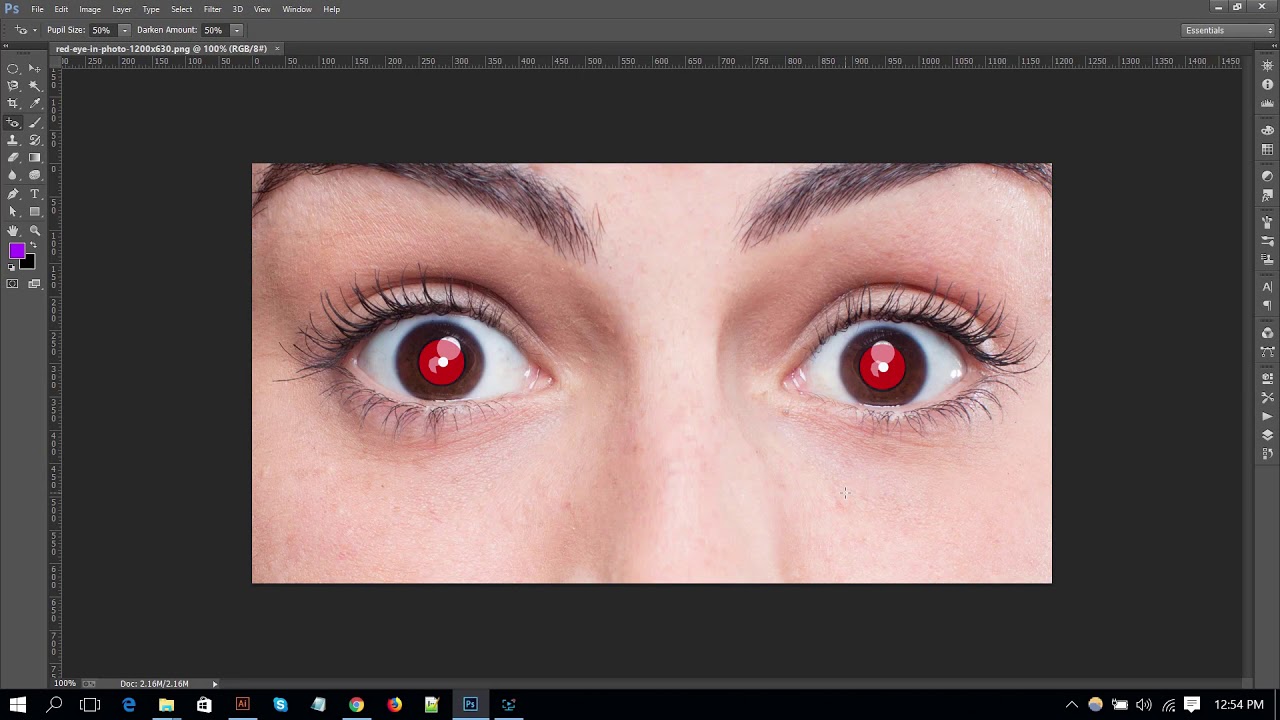Switch to the red-eye-in-photo-1200x630.png tab
Screen dimensions: 1280x720
161,48
